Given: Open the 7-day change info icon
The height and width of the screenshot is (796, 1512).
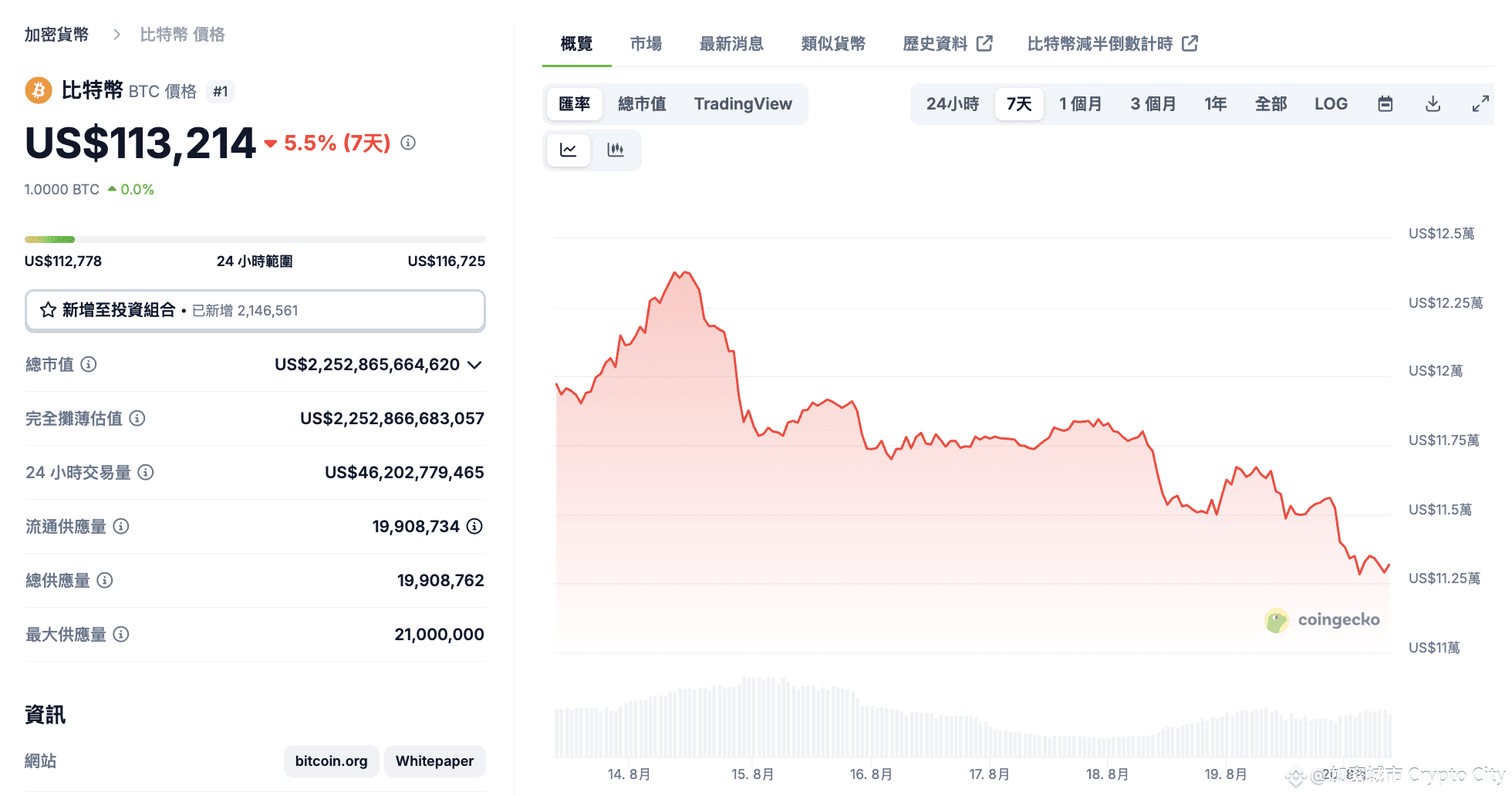Looking at the screenshot, I should (x=408, y=143).
